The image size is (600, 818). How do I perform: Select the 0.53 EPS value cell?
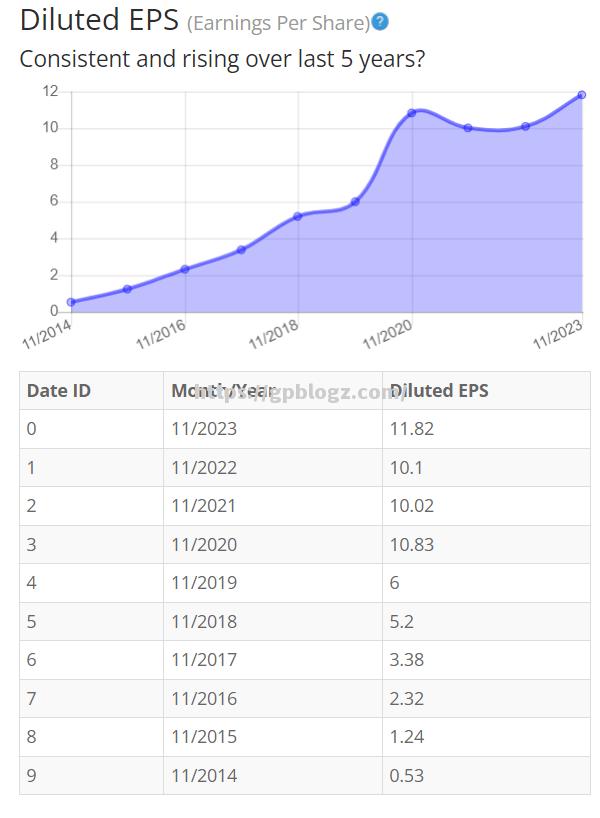coord(486,775)
